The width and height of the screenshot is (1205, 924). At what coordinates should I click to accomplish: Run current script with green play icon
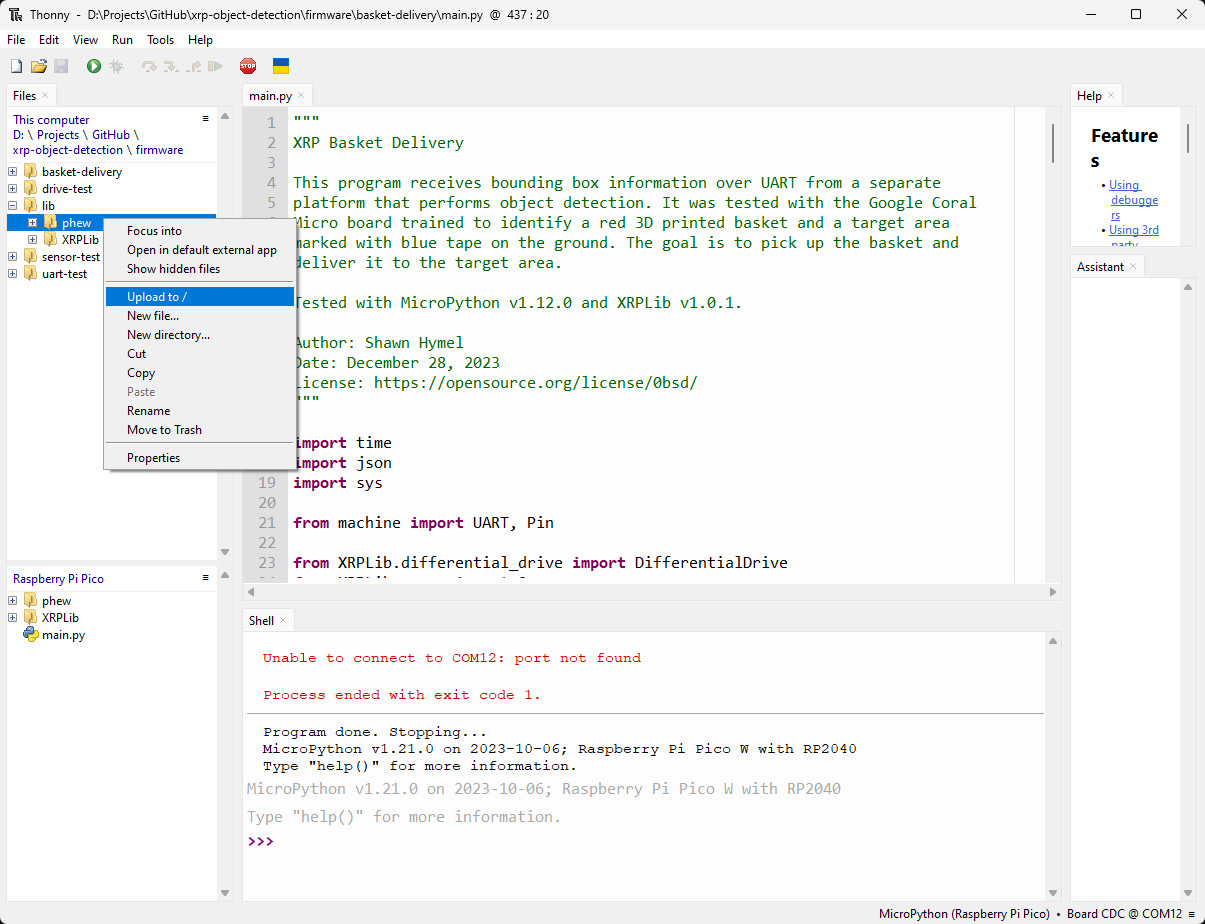pos(93,66)
